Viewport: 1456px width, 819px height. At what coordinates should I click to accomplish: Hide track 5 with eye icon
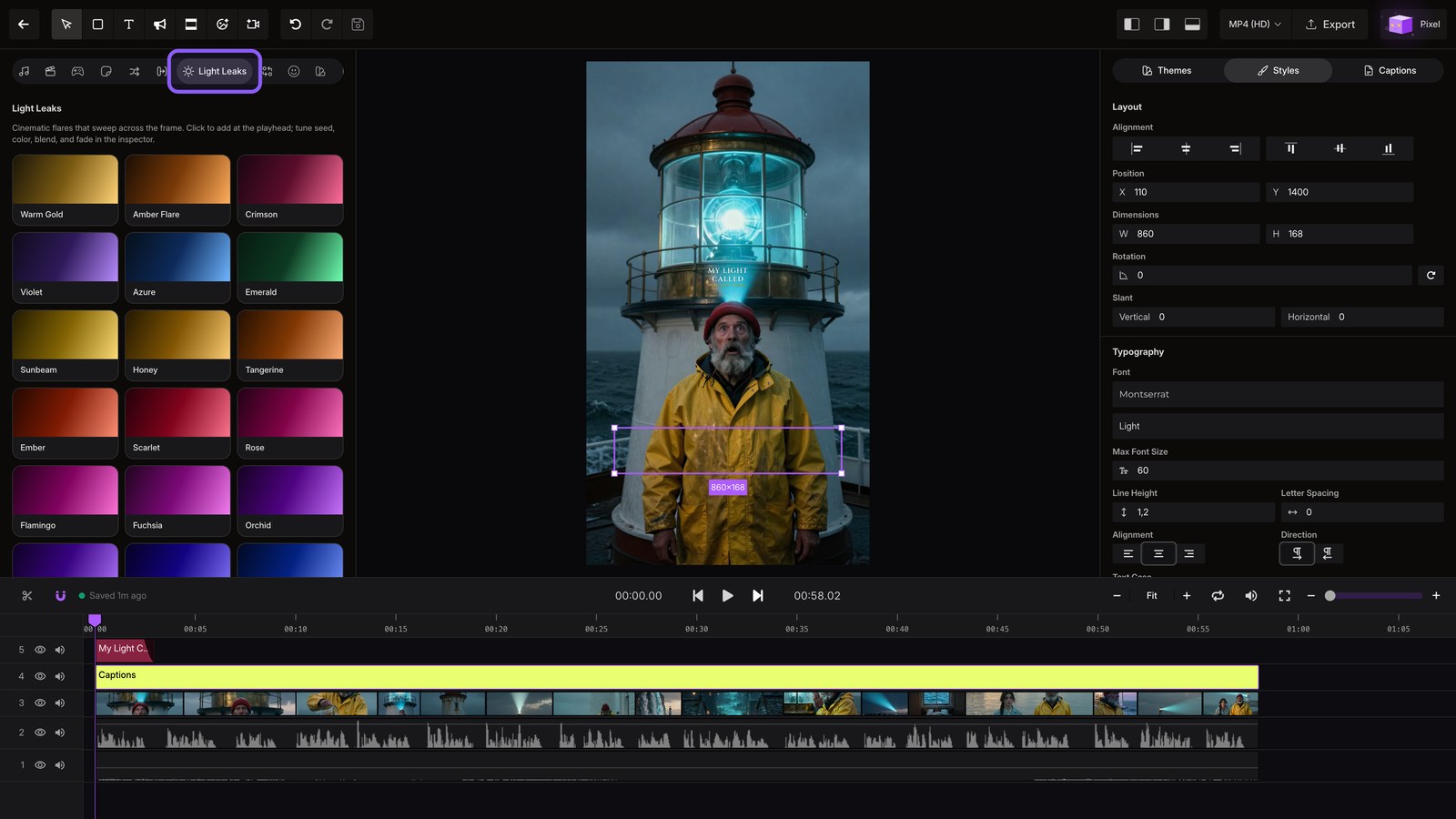point(40,650)
